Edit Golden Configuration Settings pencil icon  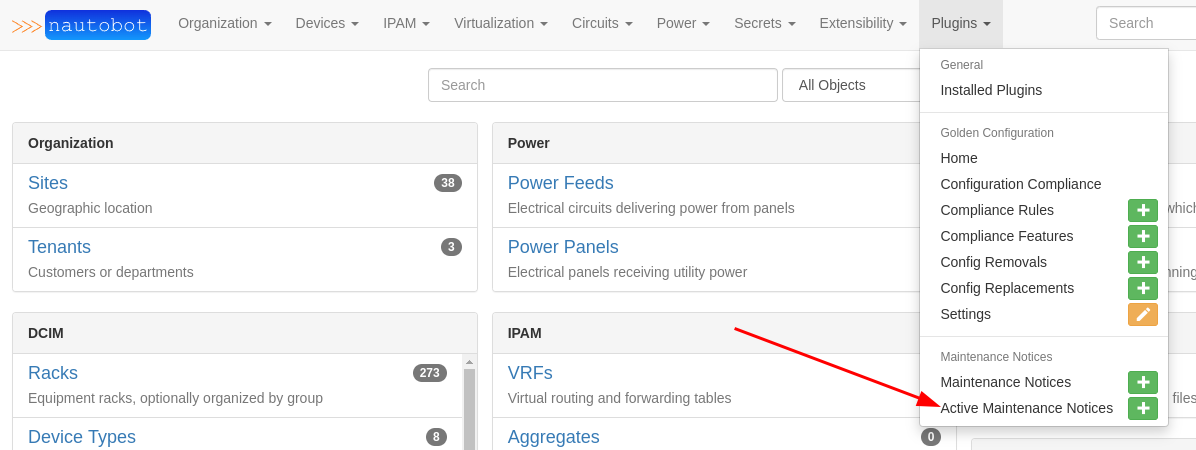(1142, 314)
